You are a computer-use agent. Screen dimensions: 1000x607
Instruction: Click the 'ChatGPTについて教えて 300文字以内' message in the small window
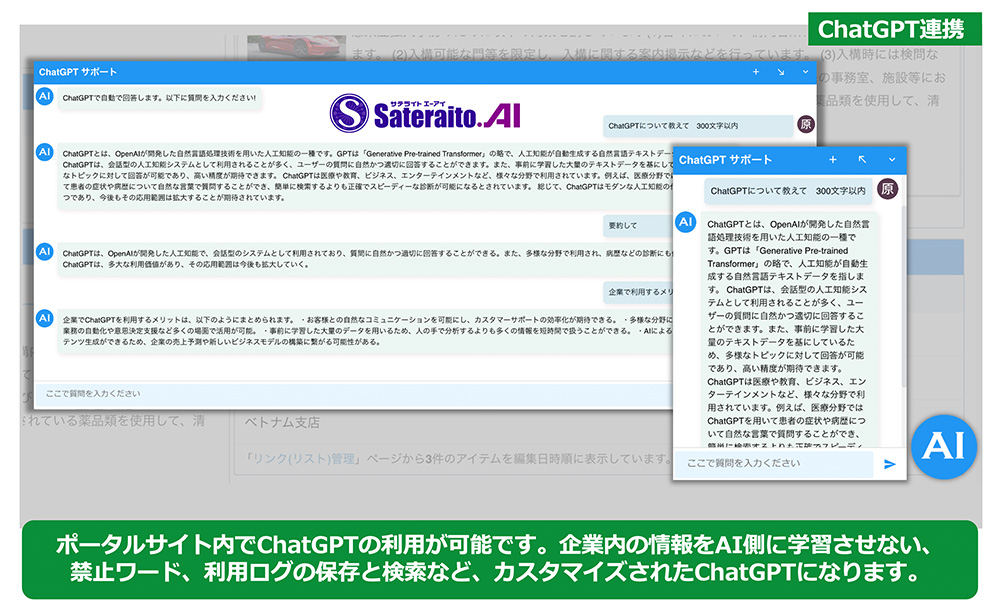tap(788, 191)
